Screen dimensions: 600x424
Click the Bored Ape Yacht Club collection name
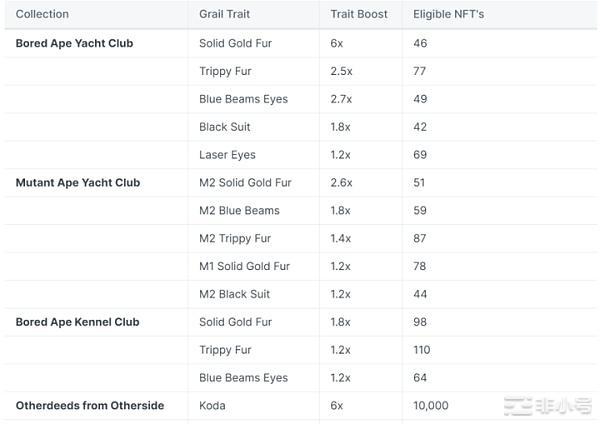click(x=74, y=43)
